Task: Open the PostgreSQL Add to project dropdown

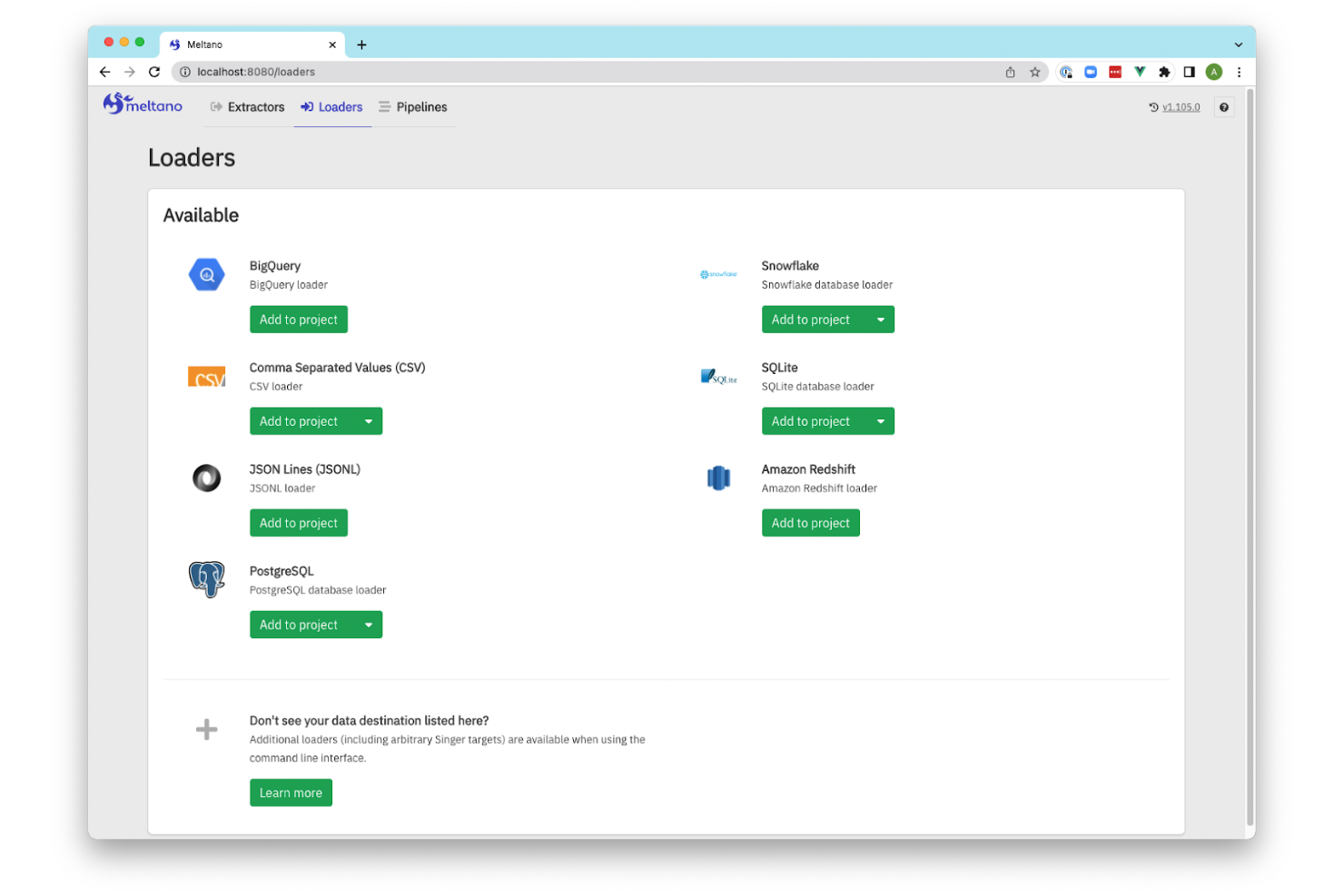Action: (368, 624)
